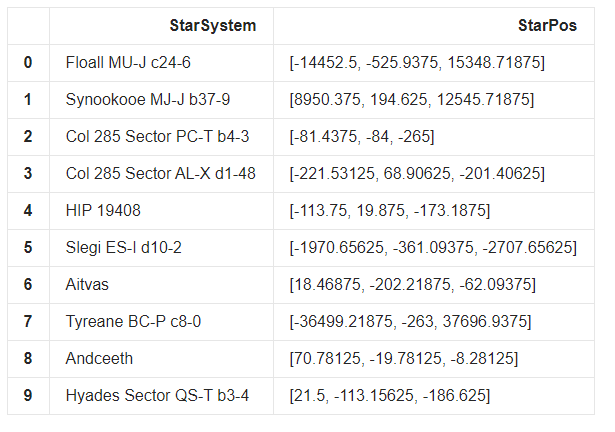Viewport: 615px width, 432px height.
Task: Click row index 0
Action: coord(28,63)
